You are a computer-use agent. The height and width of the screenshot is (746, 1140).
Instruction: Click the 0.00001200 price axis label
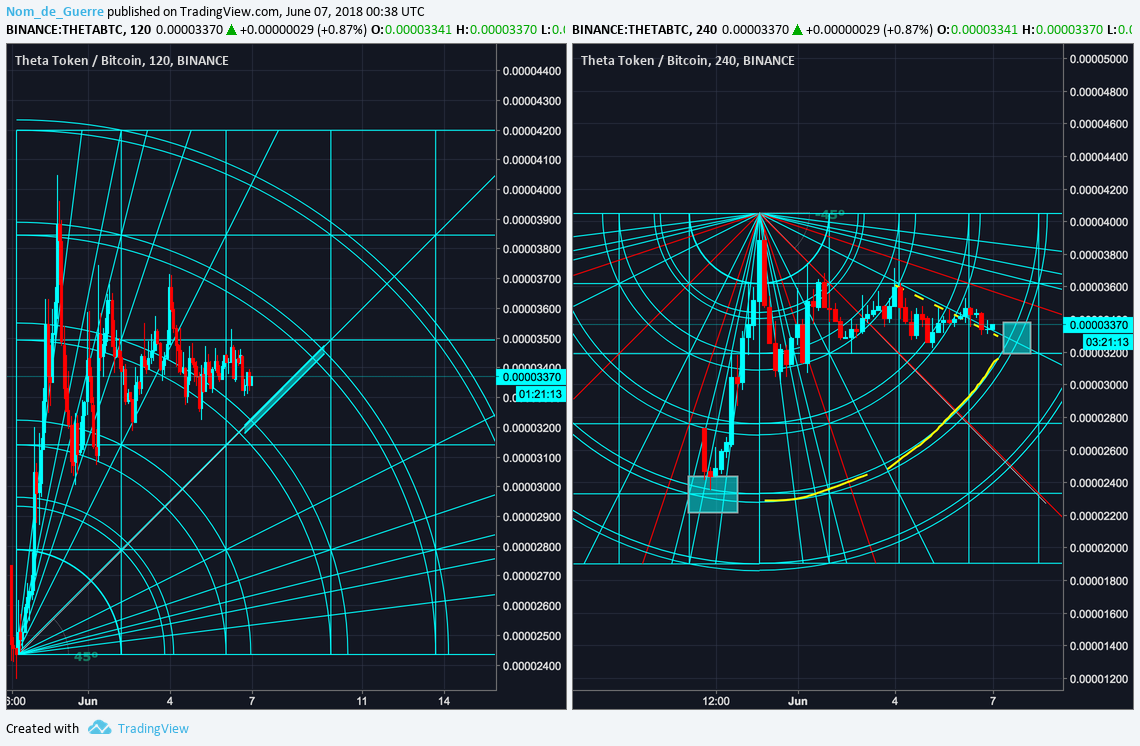1099,679
